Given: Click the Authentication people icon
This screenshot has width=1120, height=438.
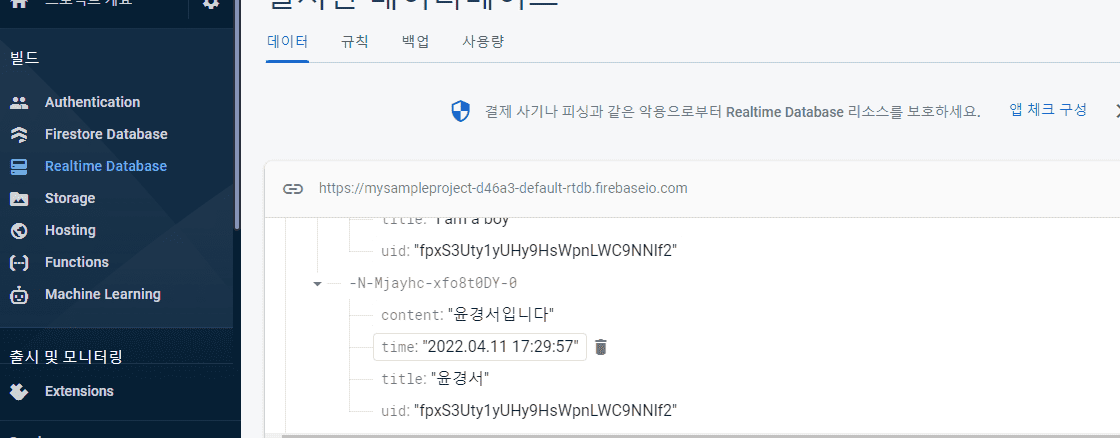Looking at the screenshot, I should pos(19,102).
